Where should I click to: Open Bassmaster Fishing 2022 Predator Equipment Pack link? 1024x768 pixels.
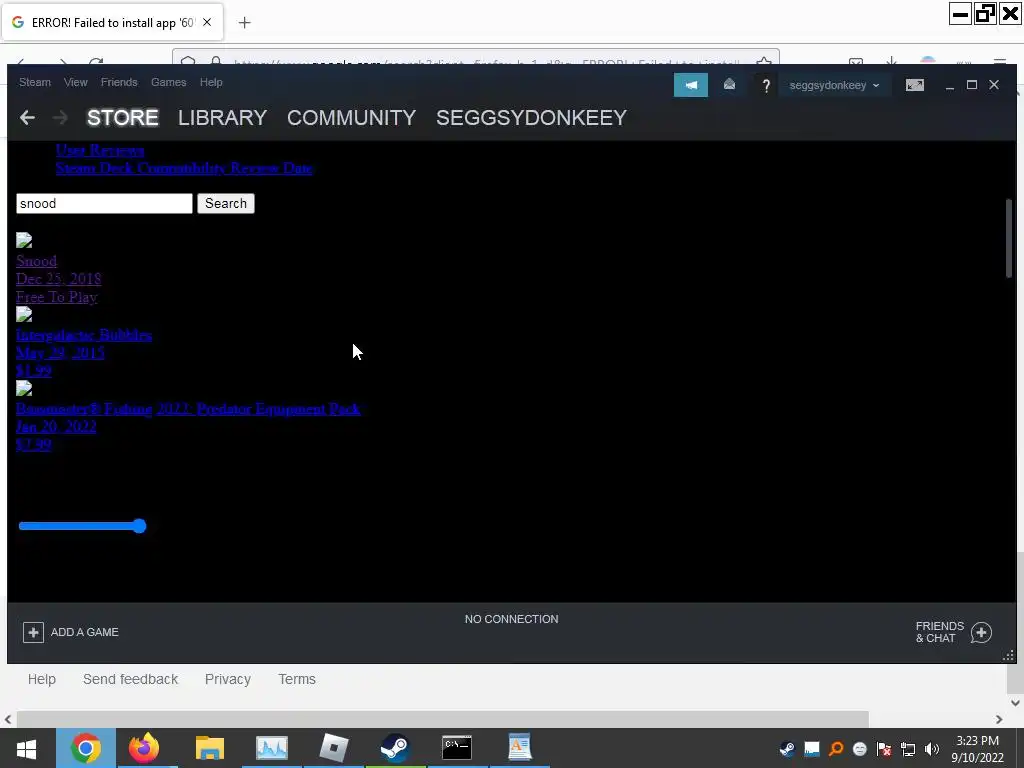pyautogui.click(x=188, y=409)
